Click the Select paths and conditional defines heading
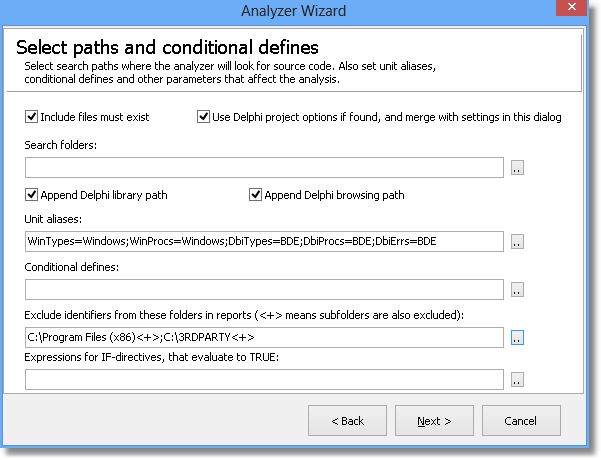Viewport: 601px width, 460px height. 167,48
